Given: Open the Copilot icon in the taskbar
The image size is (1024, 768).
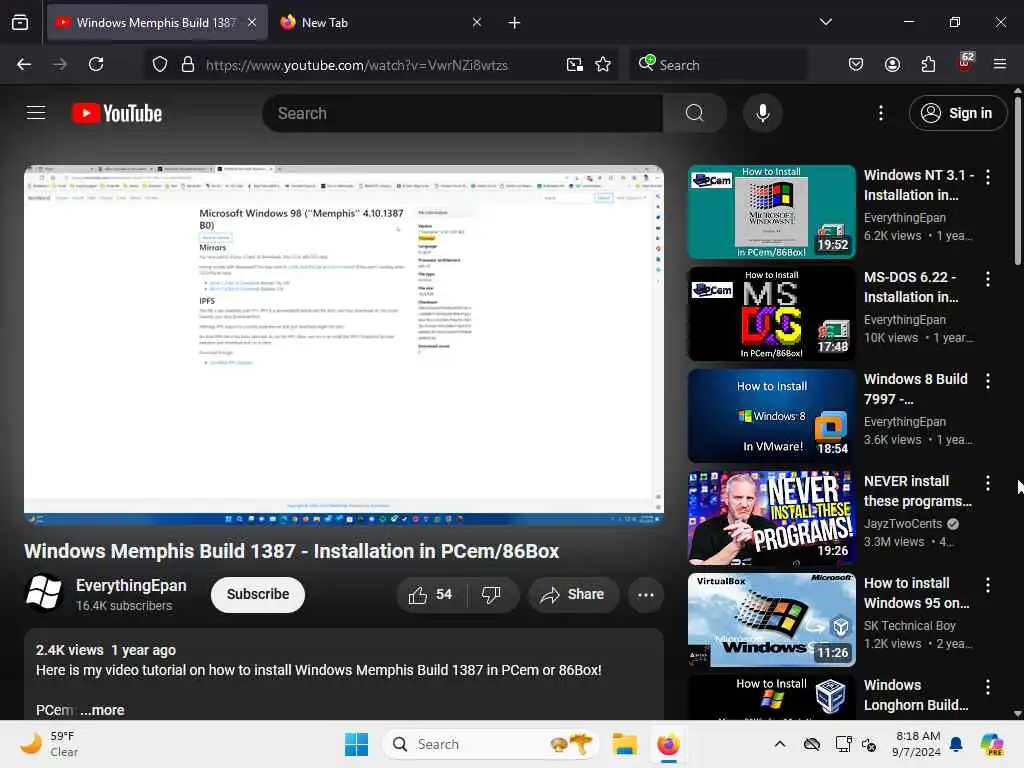Looking at the screenshot, I should click(992, 744).
